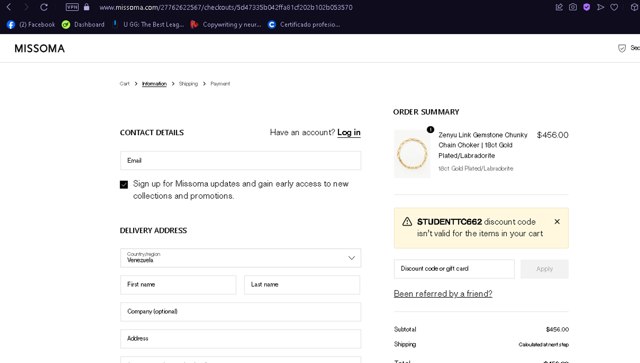
Task: Click the Subtotal $456.00 value
Action: pyautogui.click(x=557, y=330)
